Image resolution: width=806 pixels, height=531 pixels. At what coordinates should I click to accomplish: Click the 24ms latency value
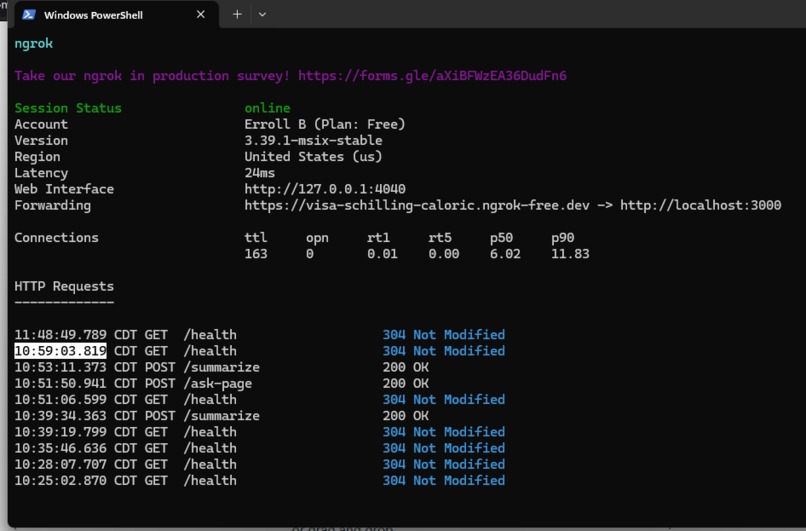point(260,173)
